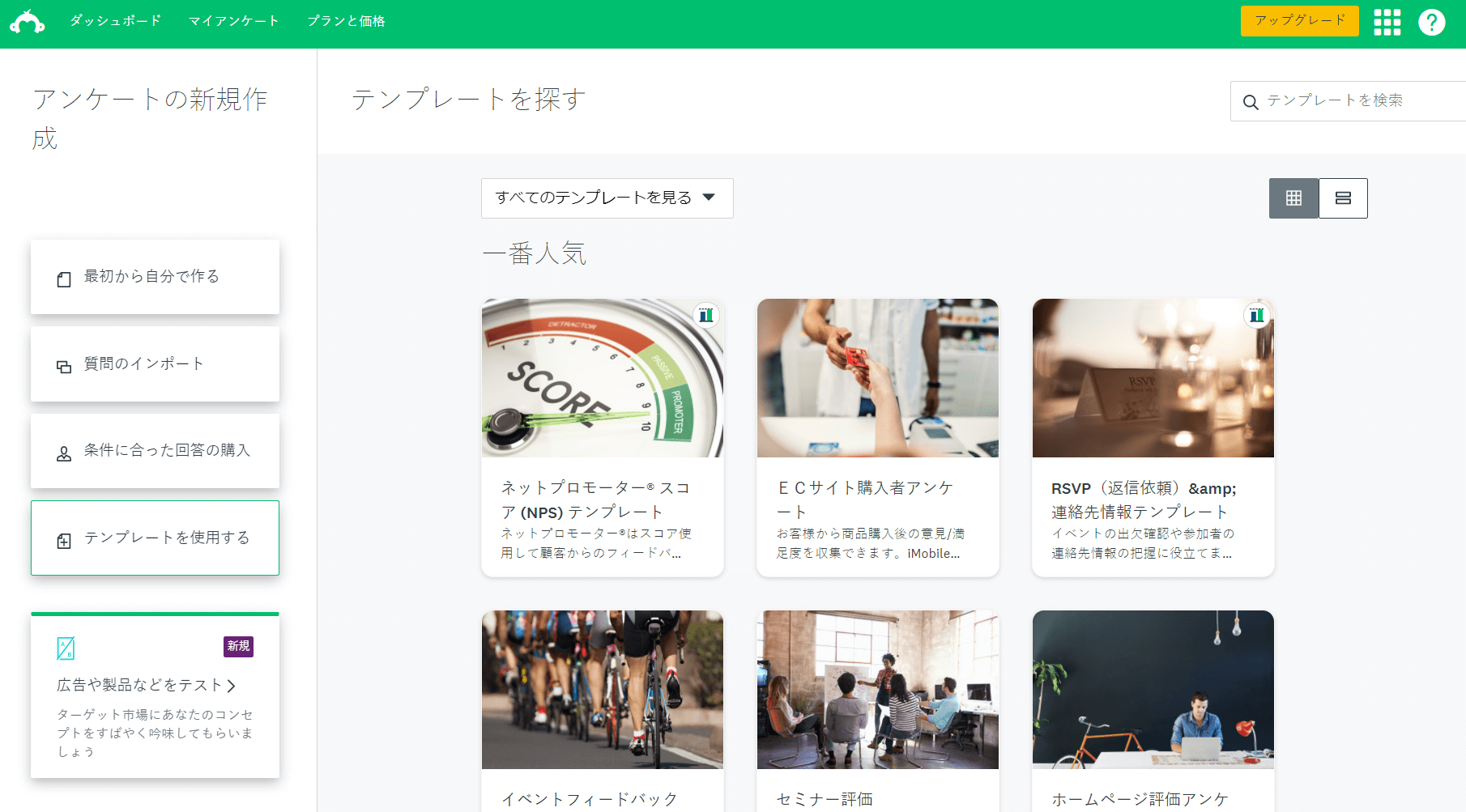Open the NPS score gauge thumbnail
This screenshot has width=1466, height=812.
(603, 378)
